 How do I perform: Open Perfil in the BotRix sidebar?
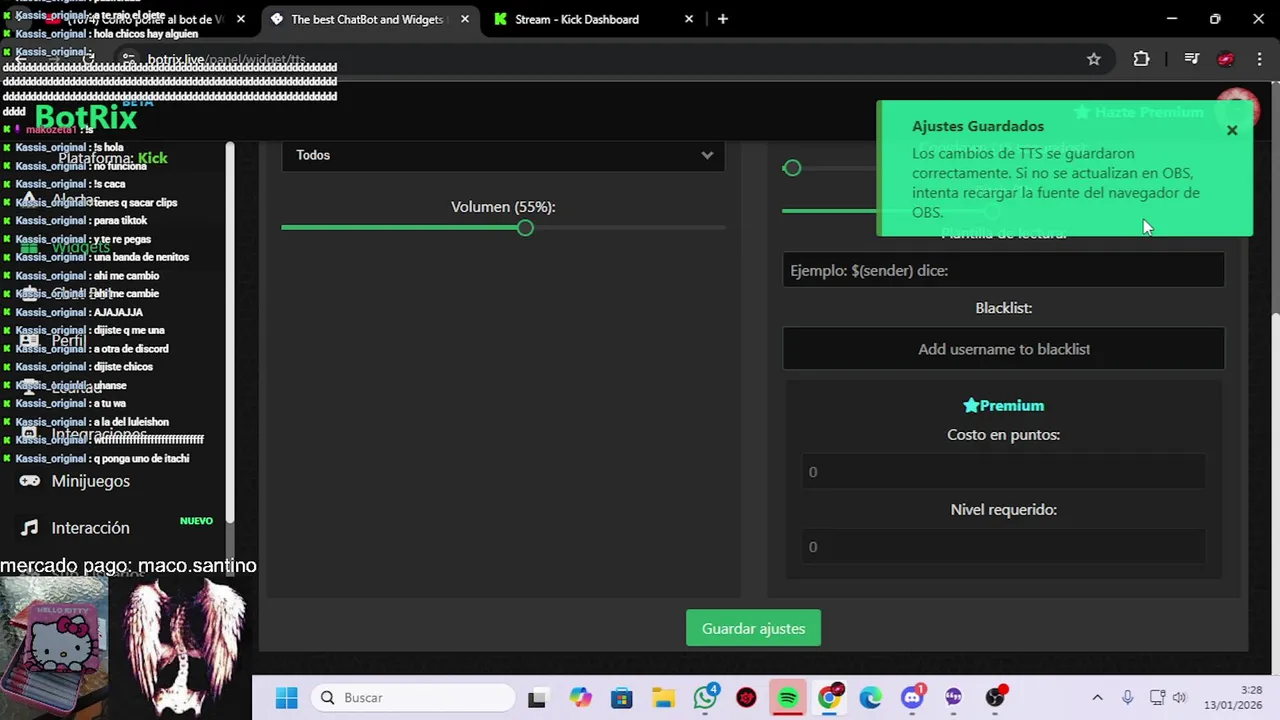pyautogui.click(x=68, y=341)
